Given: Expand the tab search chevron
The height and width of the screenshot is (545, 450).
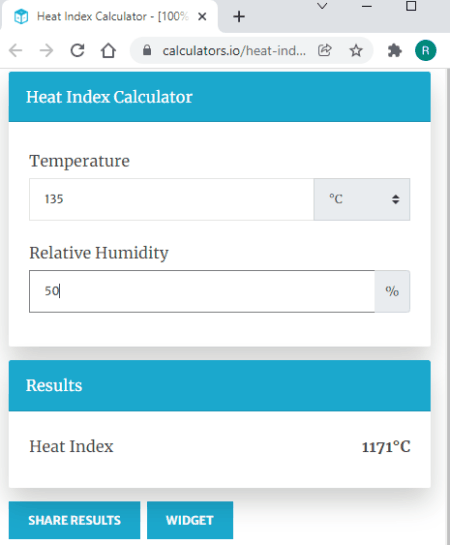Looking at the screenshot, I should [x=322, y=6].
